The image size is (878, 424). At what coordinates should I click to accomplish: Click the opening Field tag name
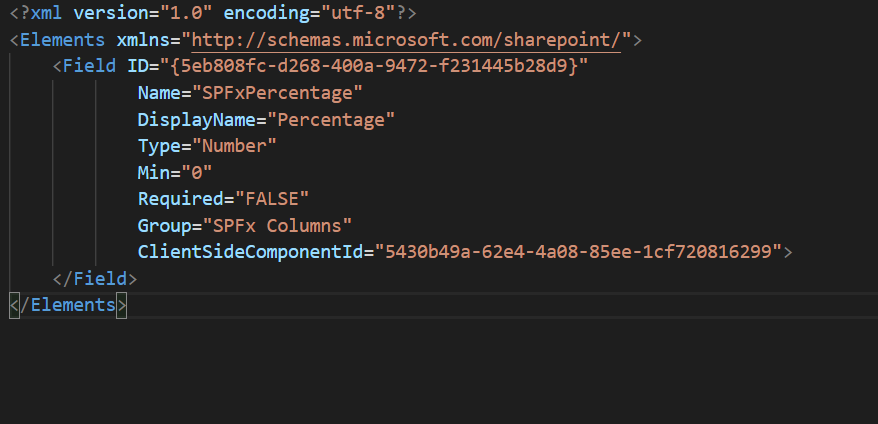pos(90,67)
